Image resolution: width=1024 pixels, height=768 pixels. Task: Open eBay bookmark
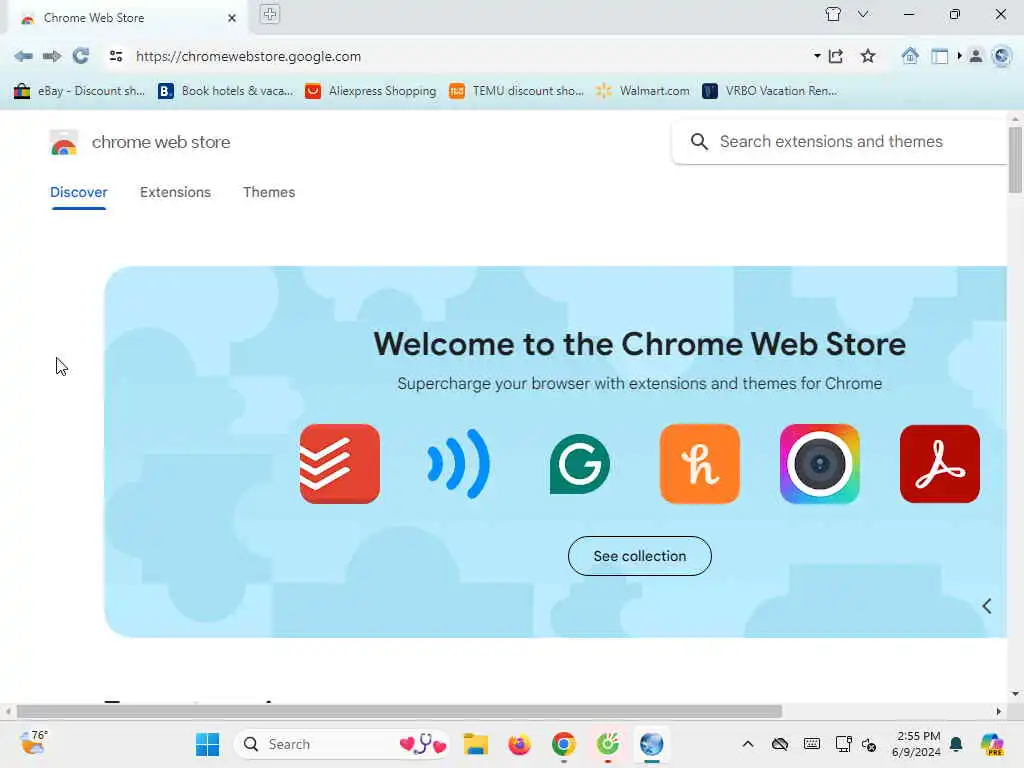79,91
